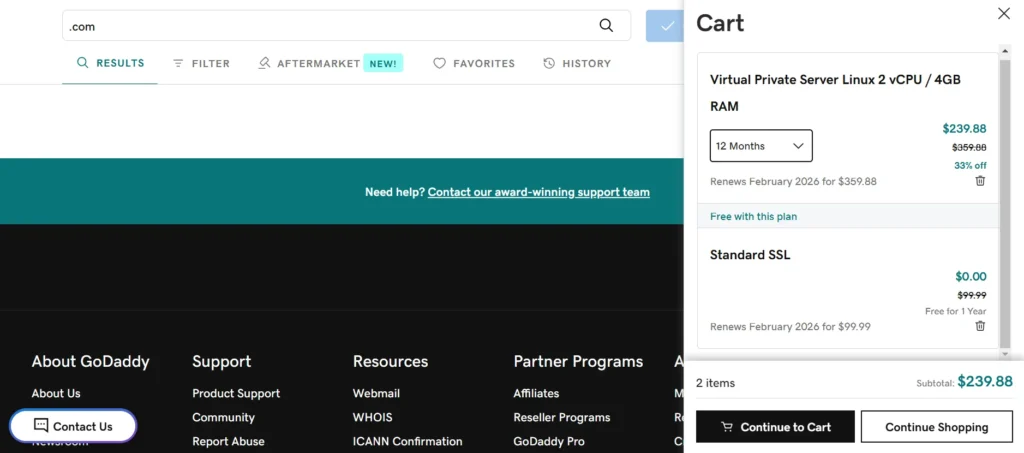Open the Webmail footer link
Screen dimensions: 1024x453
pyautogui.click(x=376, y=393)
